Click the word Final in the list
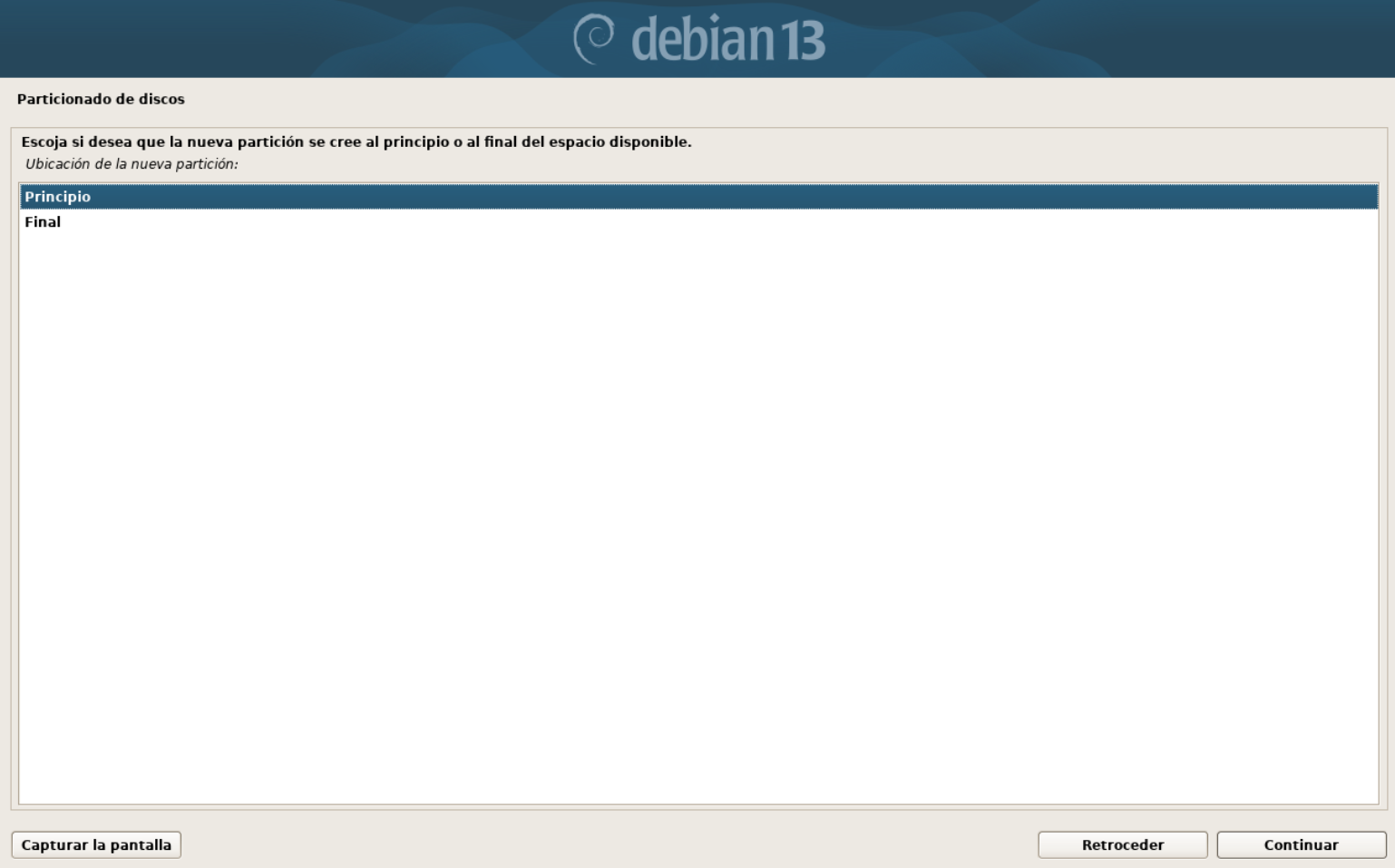1395x868 pixels. 43,221
